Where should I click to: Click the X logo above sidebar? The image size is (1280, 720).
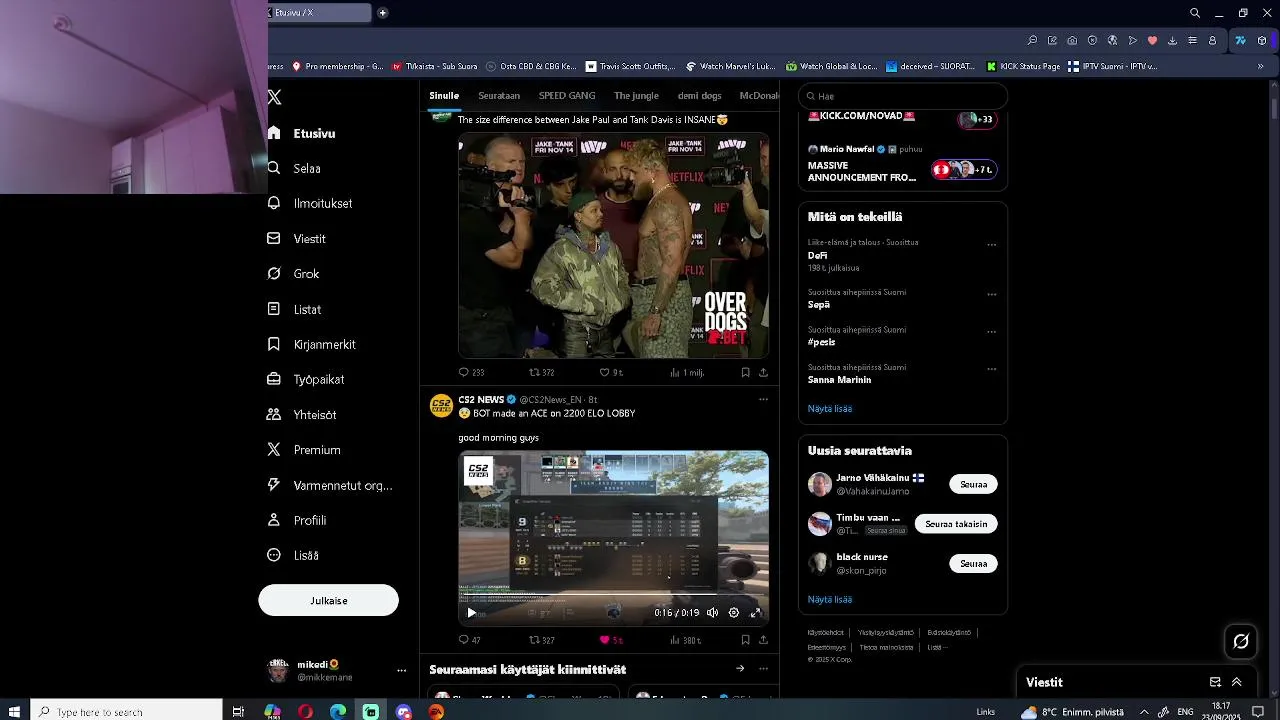click(x=275, y=97)
